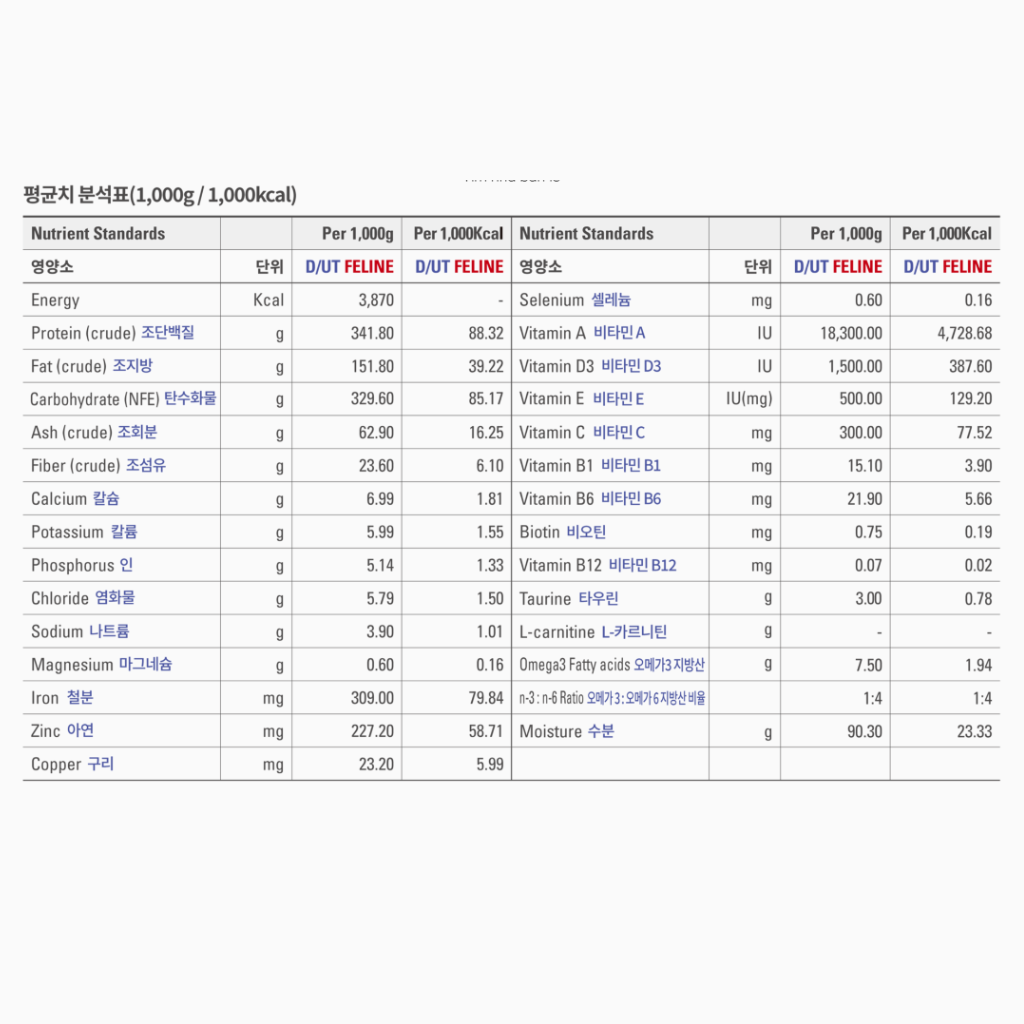Image resolution: width=1024 pixels, height=1024 pixels.
Task: Click the Ash per-Kcal value "16.25"
Action: click(486, 433)
